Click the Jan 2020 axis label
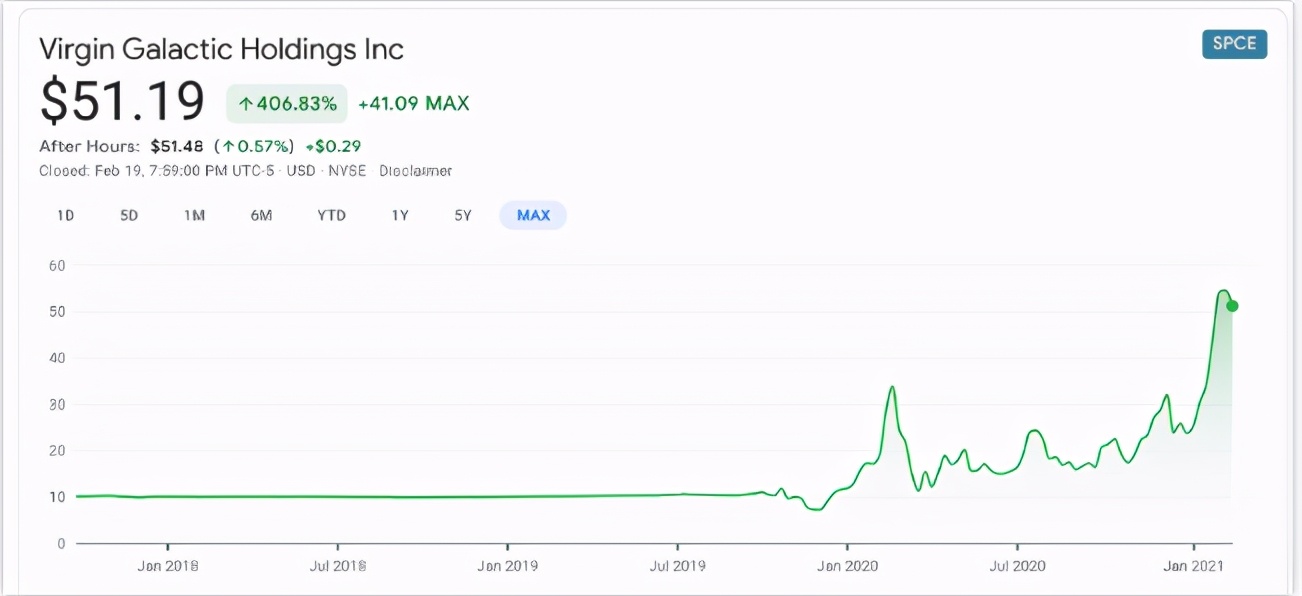The height and width of the screenshot is (596, 1302). [847, 566]
